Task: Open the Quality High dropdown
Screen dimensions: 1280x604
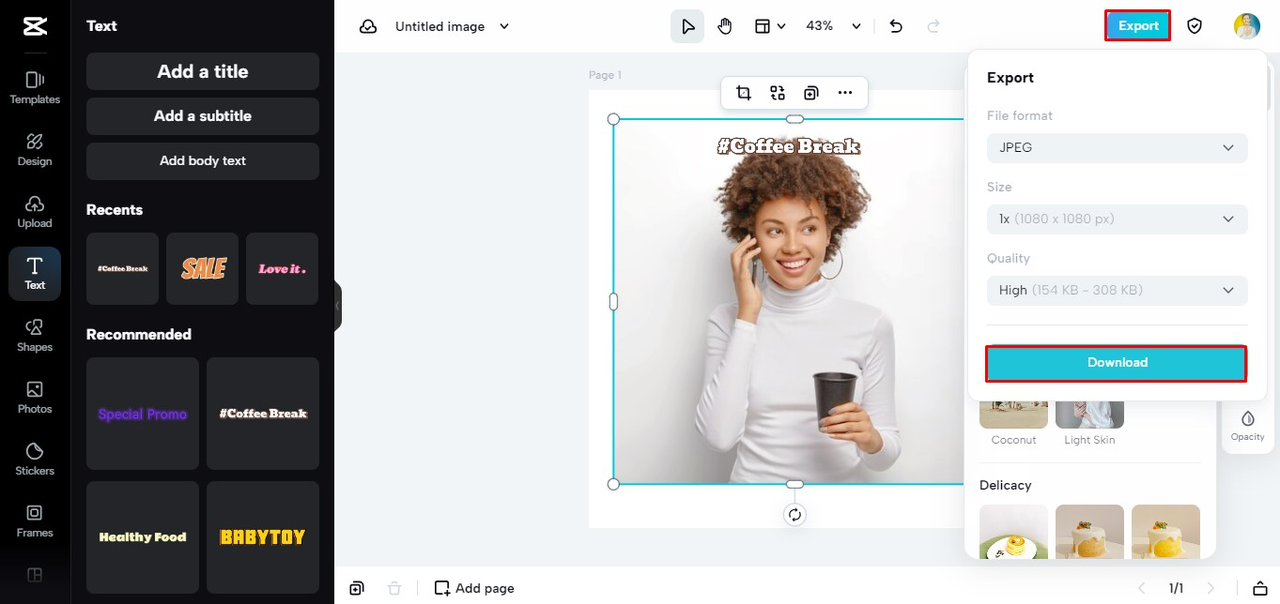Action: click(x=1117, y=290)
